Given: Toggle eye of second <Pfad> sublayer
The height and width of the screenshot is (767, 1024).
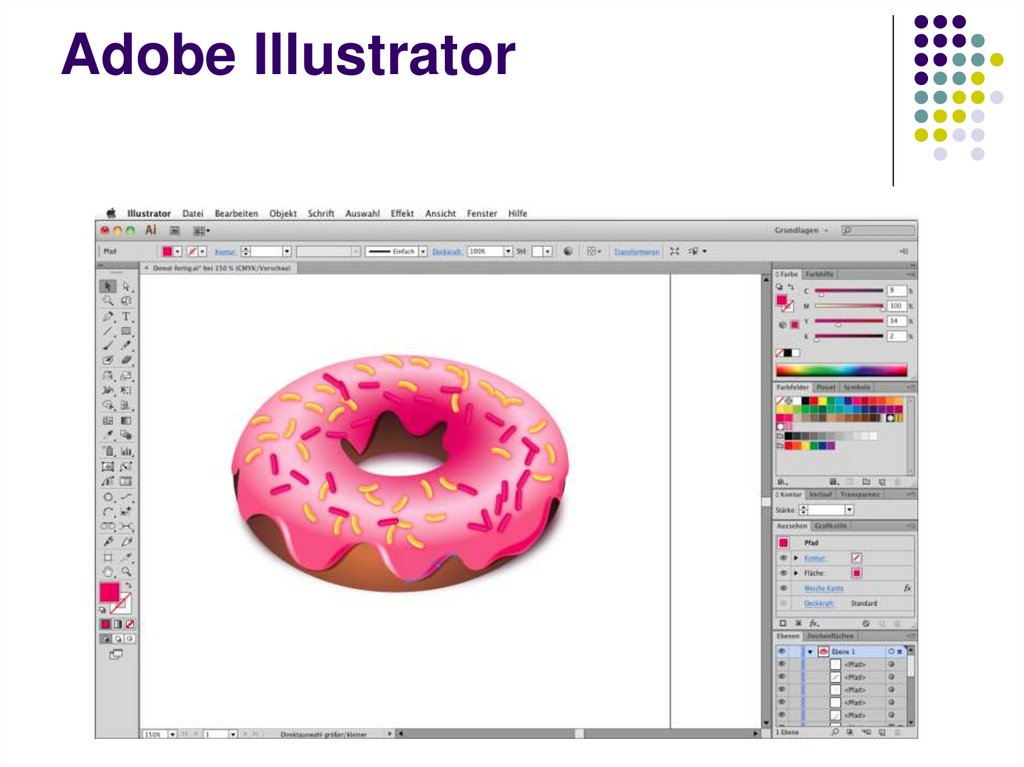Looking at the screenshot, I should pyautogui.click(x=782, y=677).
